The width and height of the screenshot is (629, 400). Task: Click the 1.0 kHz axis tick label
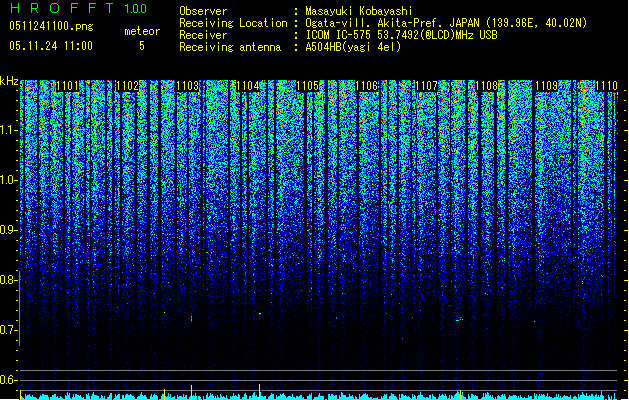[9, 180]
